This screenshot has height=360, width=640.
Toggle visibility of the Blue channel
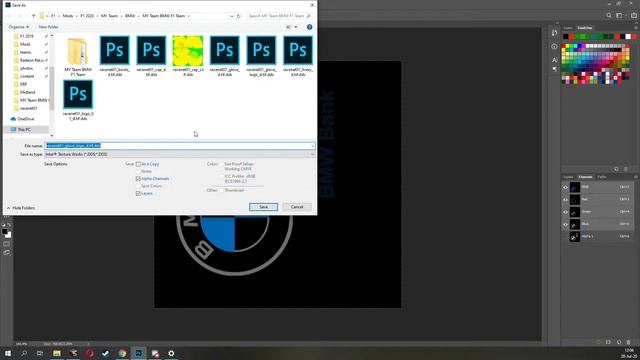[565, 224]
